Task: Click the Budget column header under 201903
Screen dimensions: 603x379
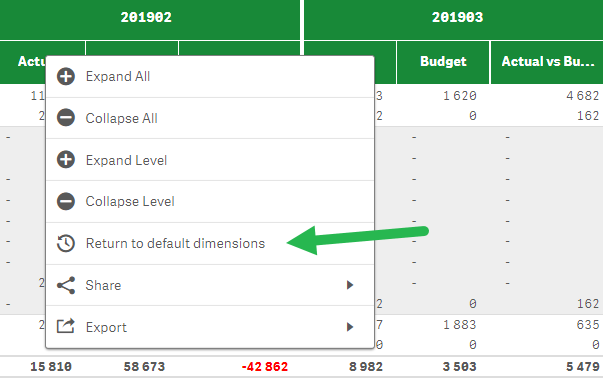Action: [x=443, y=62]
